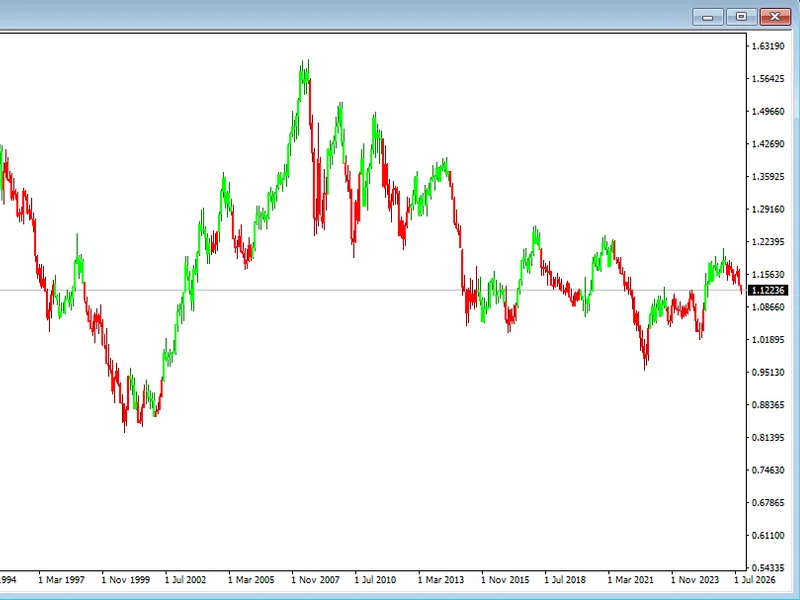The width and height of the screenshot is (800, 600).
Task: Close the chart window
Action: pos(775,17)
